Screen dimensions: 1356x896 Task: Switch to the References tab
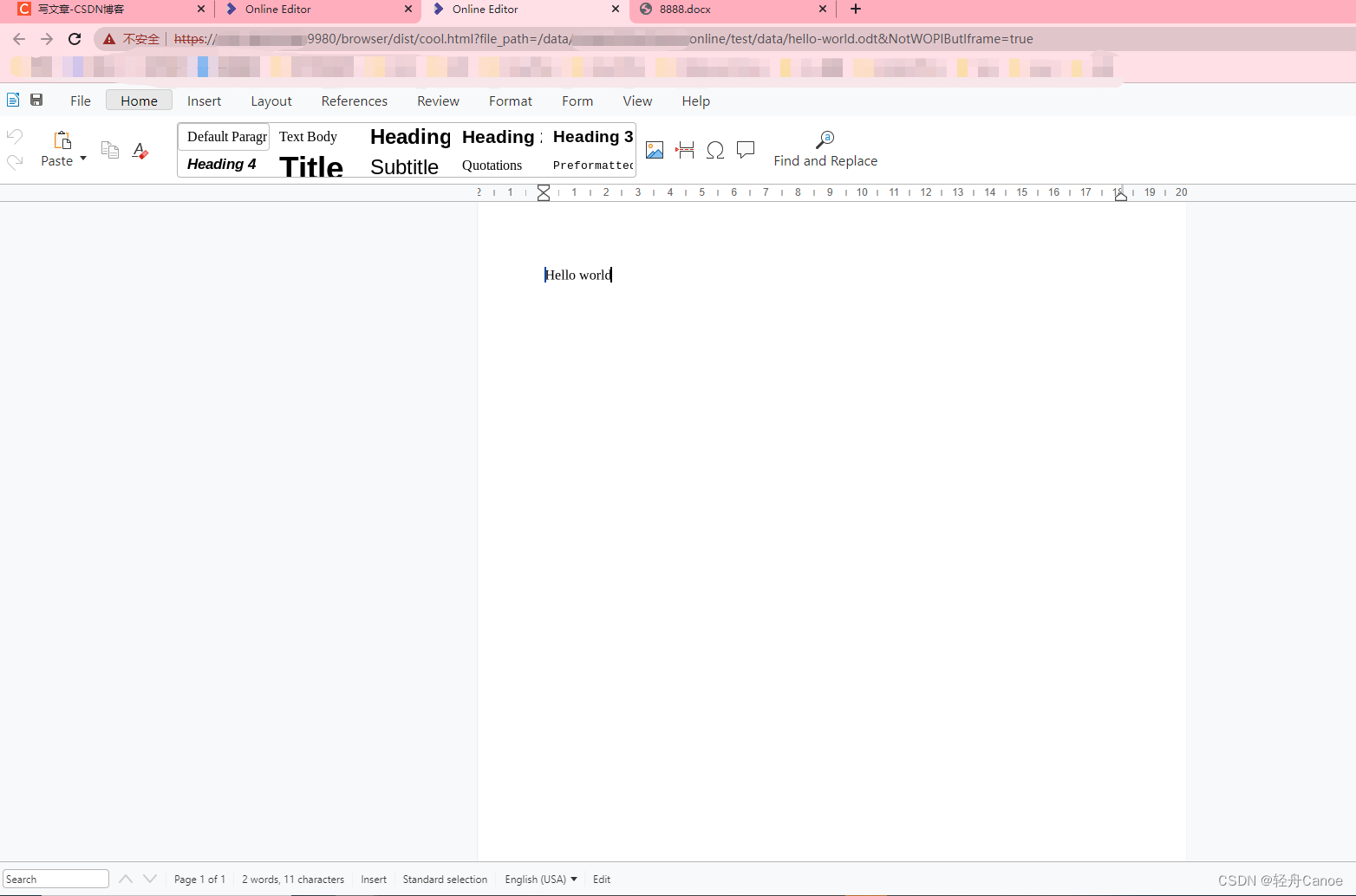click(355, 101)
